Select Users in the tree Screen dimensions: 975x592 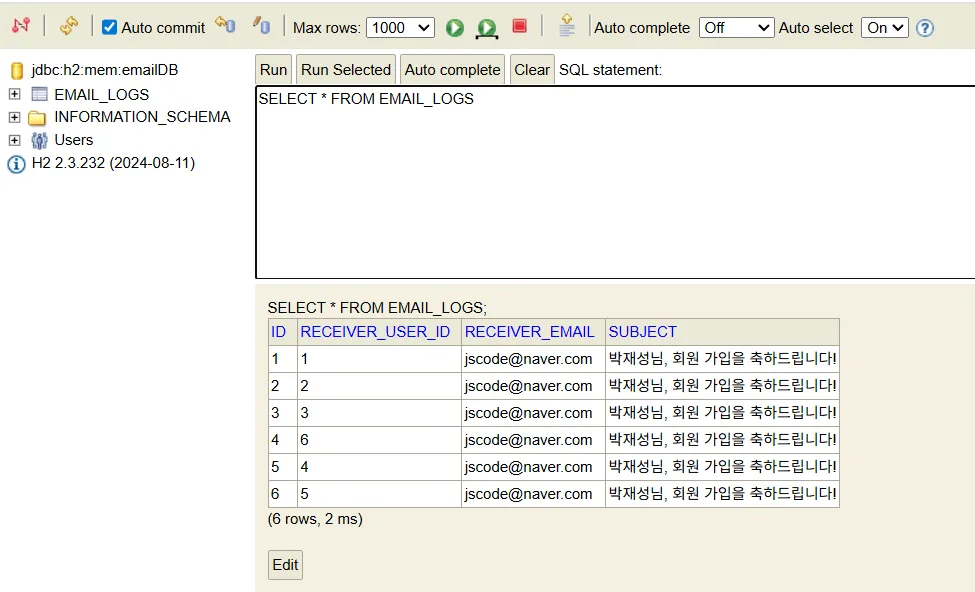click(73, 140)
